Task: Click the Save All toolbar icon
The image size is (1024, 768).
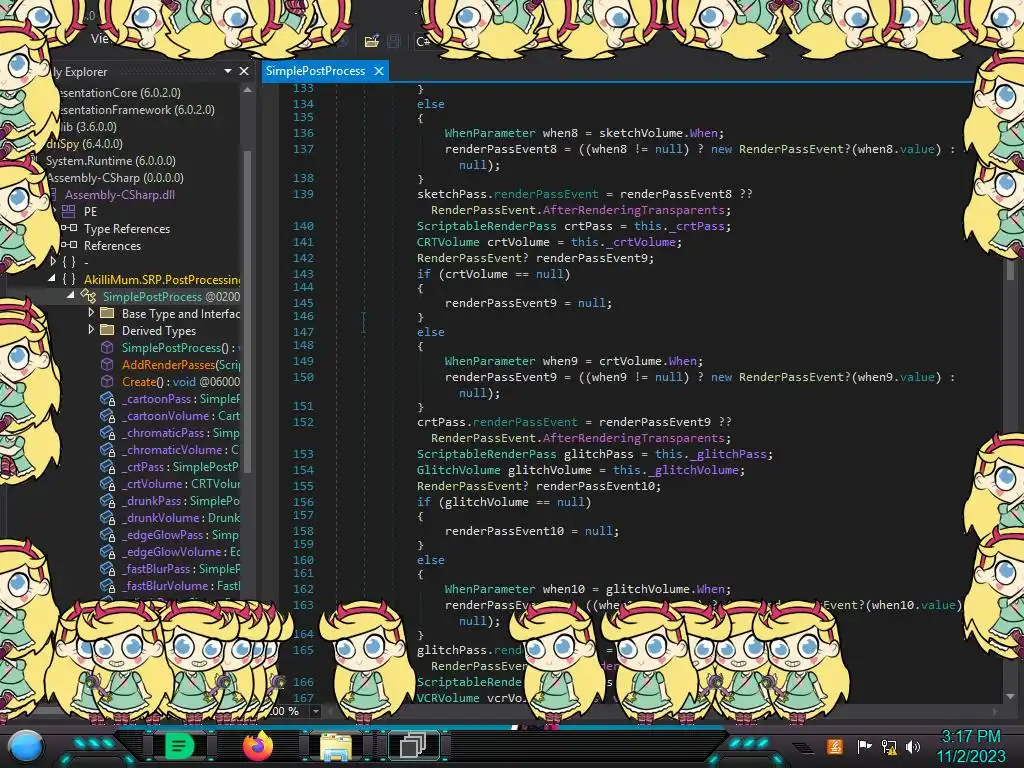Action: 394,42
